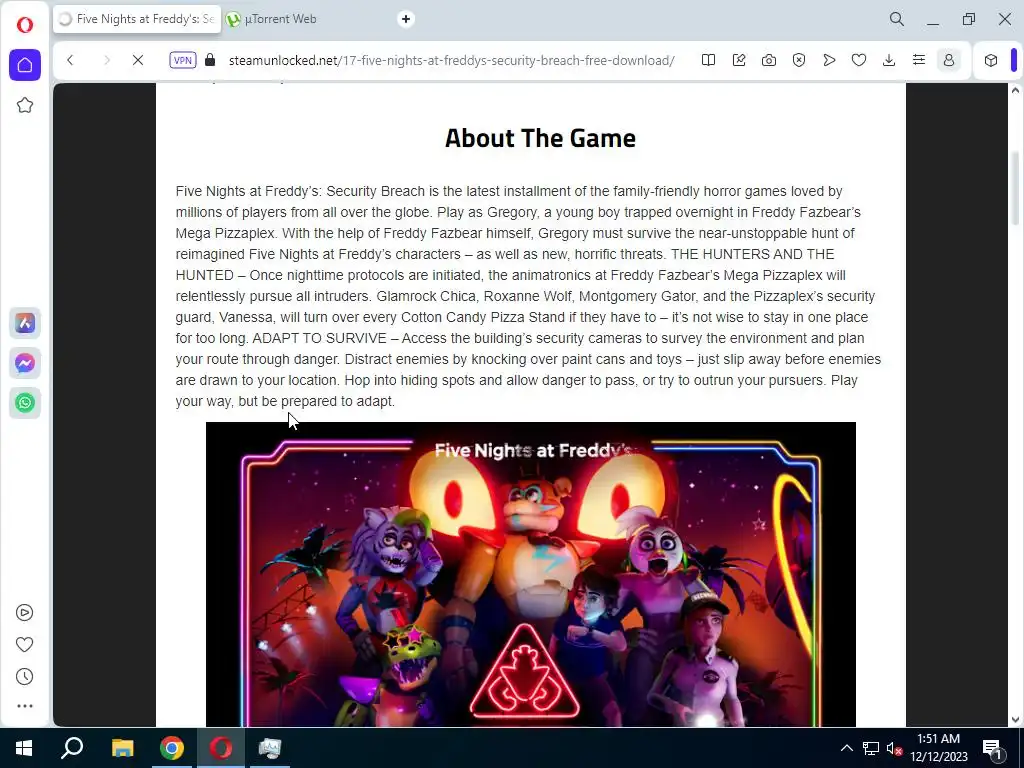This screenshot has height=768, width=1024.
Task: Take a snapshot with camera icon
Action: [x=769, y=60]
